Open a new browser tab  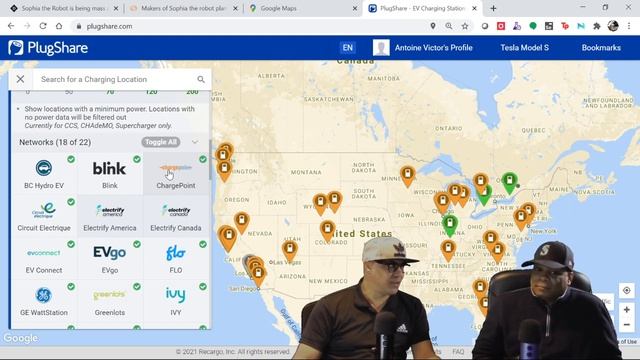[493, 8]
